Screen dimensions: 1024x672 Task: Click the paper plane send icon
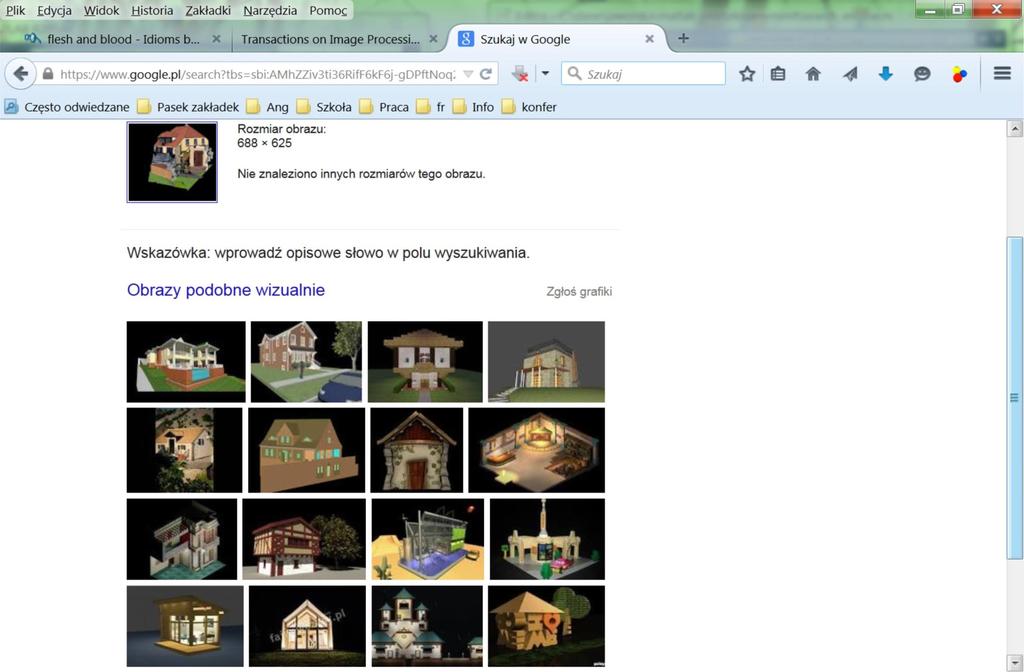[x=850, y=74]
